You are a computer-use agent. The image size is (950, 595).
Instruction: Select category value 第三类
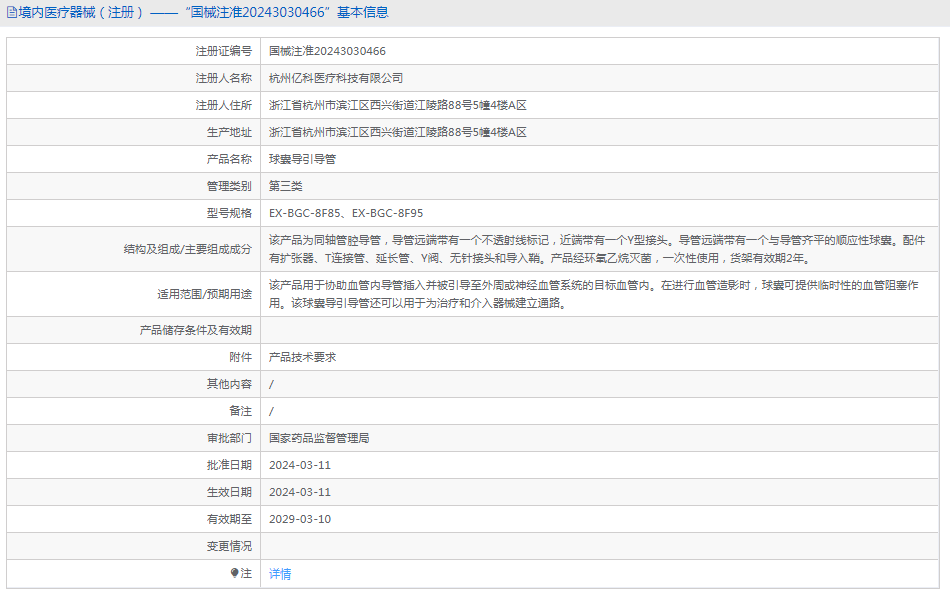[285, 186]
